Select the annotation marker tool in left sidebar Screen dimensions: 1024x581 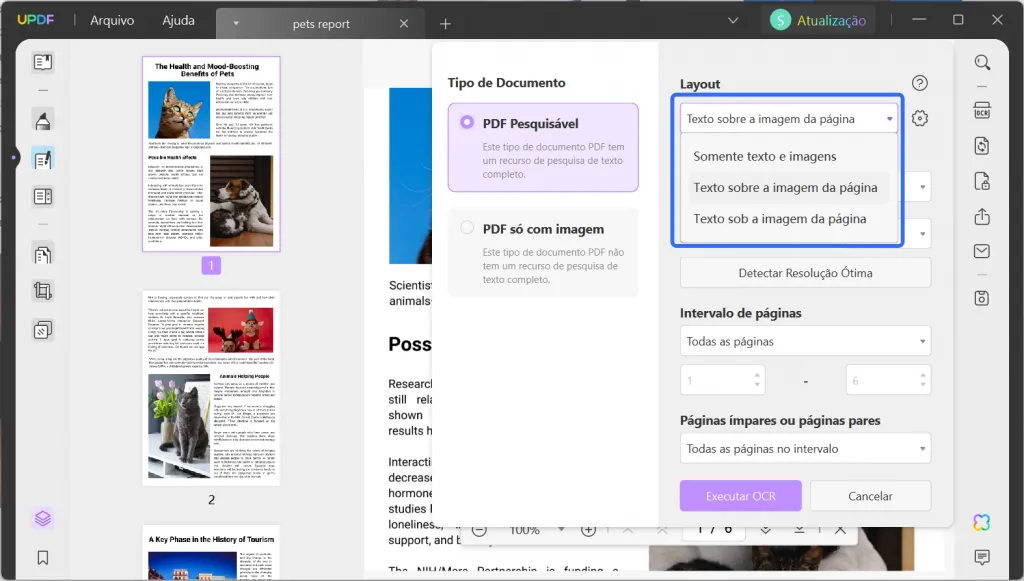42,121
